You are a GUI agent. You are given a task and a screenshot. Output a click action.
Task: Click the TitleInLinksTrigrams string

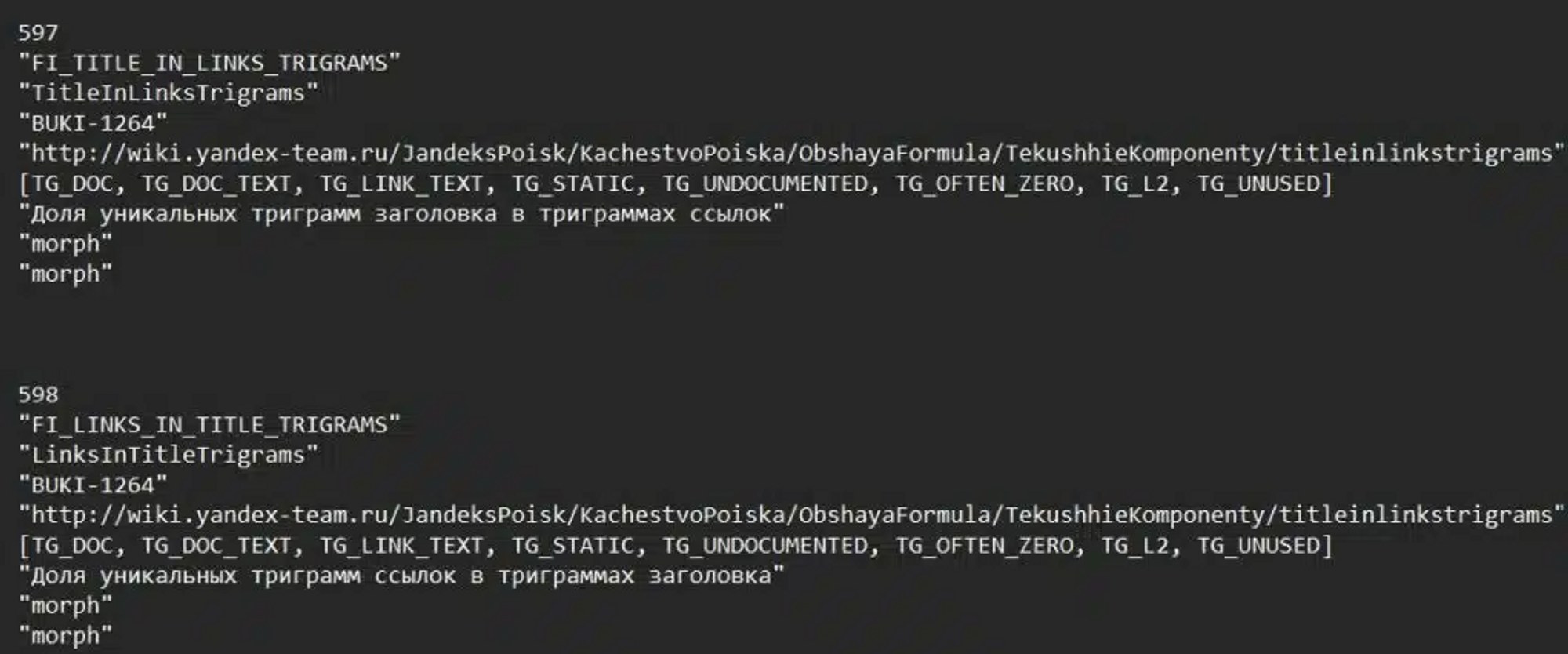(169, 93)
